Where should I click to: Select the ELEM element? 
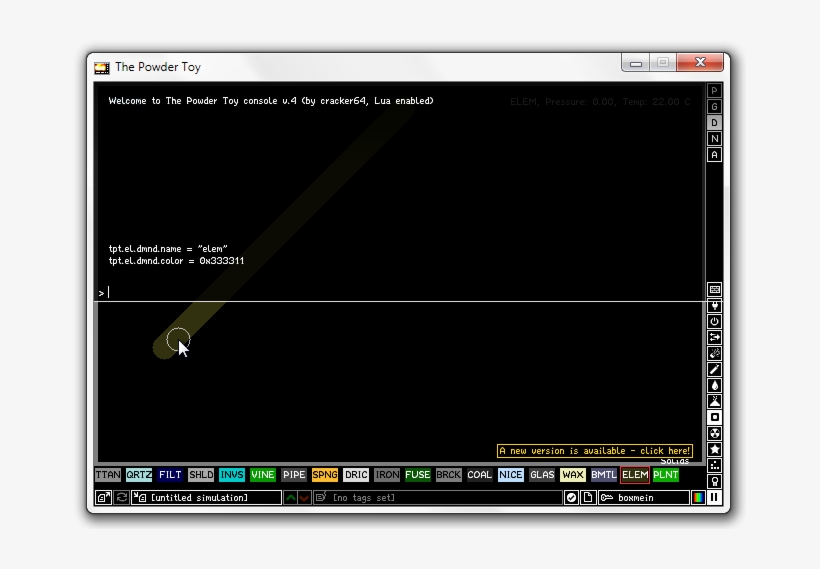coord(635,475)
